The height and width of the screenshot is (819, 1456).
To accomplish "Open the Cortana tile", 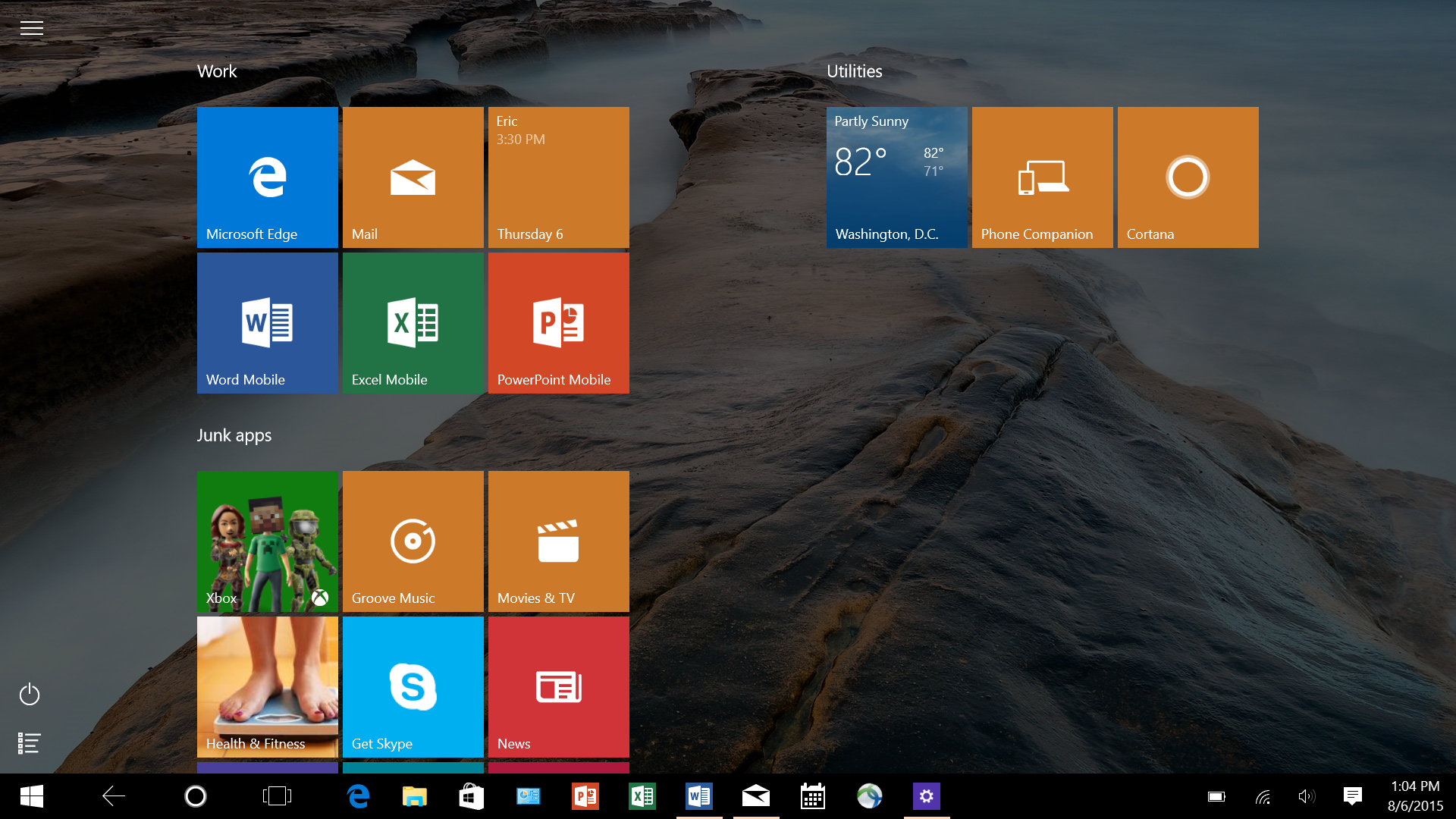I will (1188, 177).
